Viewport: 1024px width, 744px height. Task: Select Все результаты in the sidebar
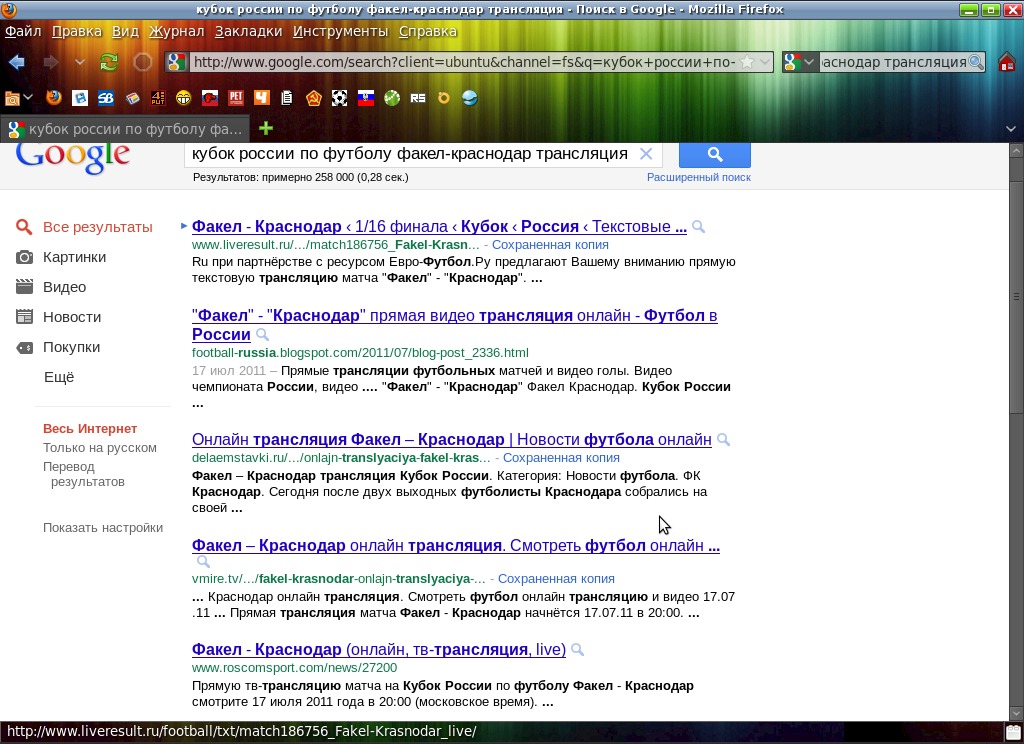97,227
